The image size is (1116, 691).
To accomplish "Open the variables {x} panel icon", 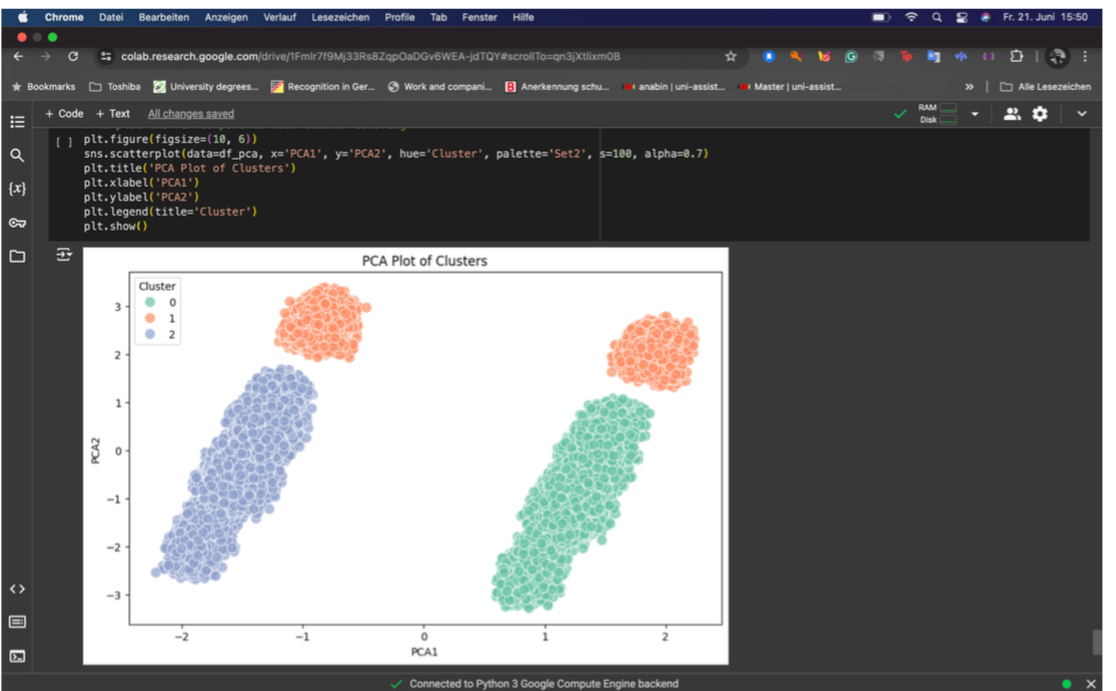I will pos(17,189).
